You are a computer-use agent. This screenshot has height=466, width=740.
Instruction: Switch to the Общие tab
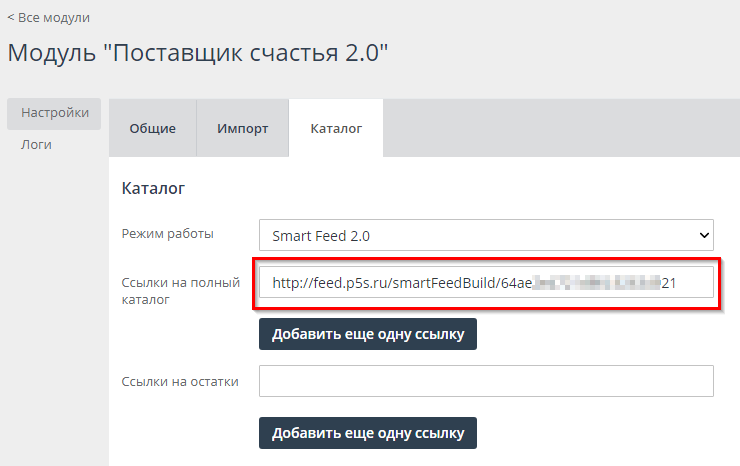(x=152, y=128)
